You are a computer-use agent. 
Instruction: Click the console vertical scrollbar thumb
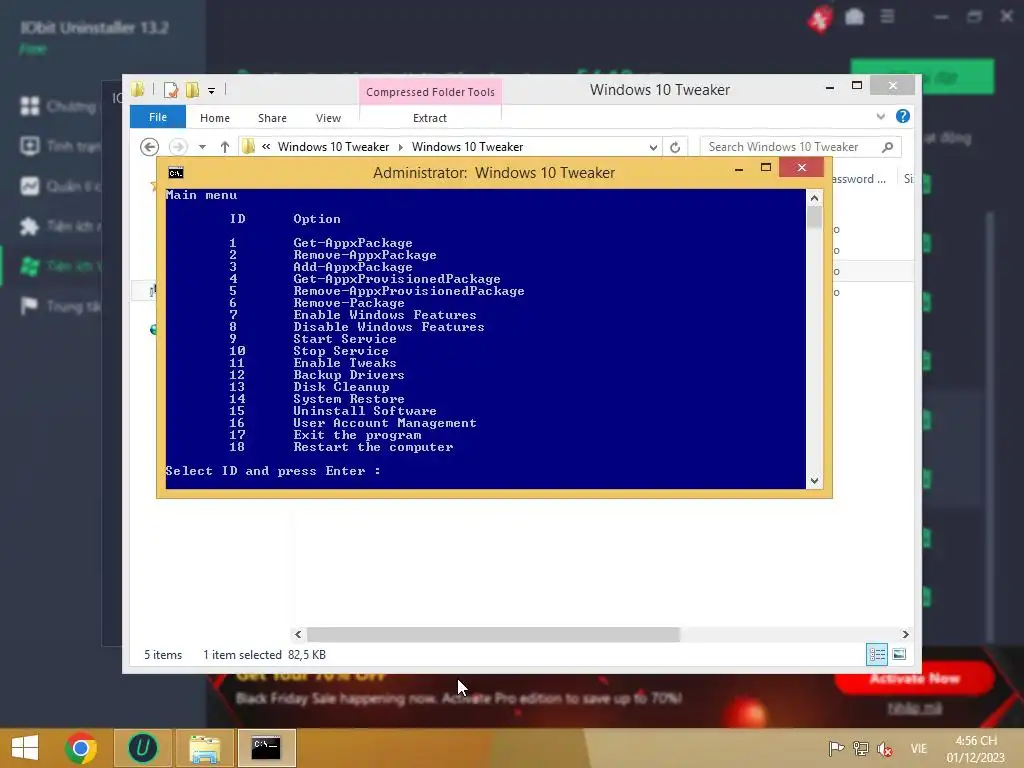[x=814, y=217]
